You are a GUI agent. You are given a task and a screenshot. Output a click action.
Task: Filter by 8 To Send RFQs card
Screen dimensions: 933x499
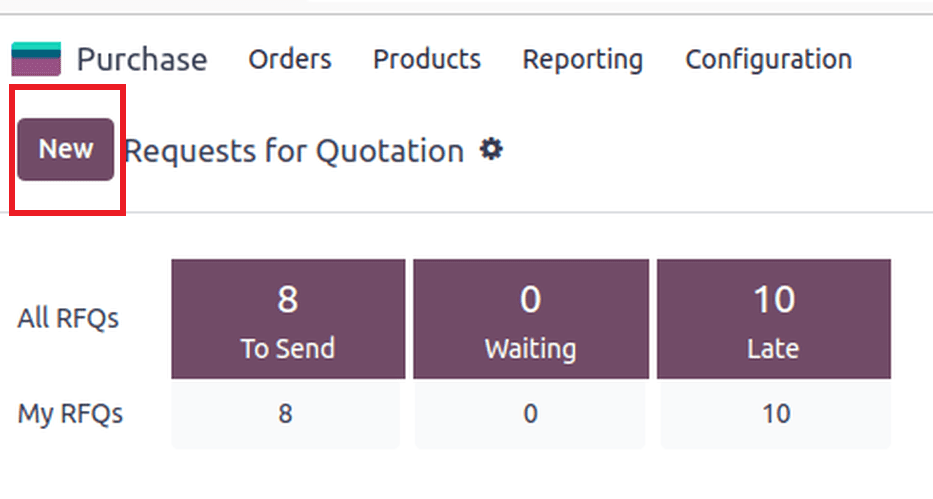coord(288,319)
